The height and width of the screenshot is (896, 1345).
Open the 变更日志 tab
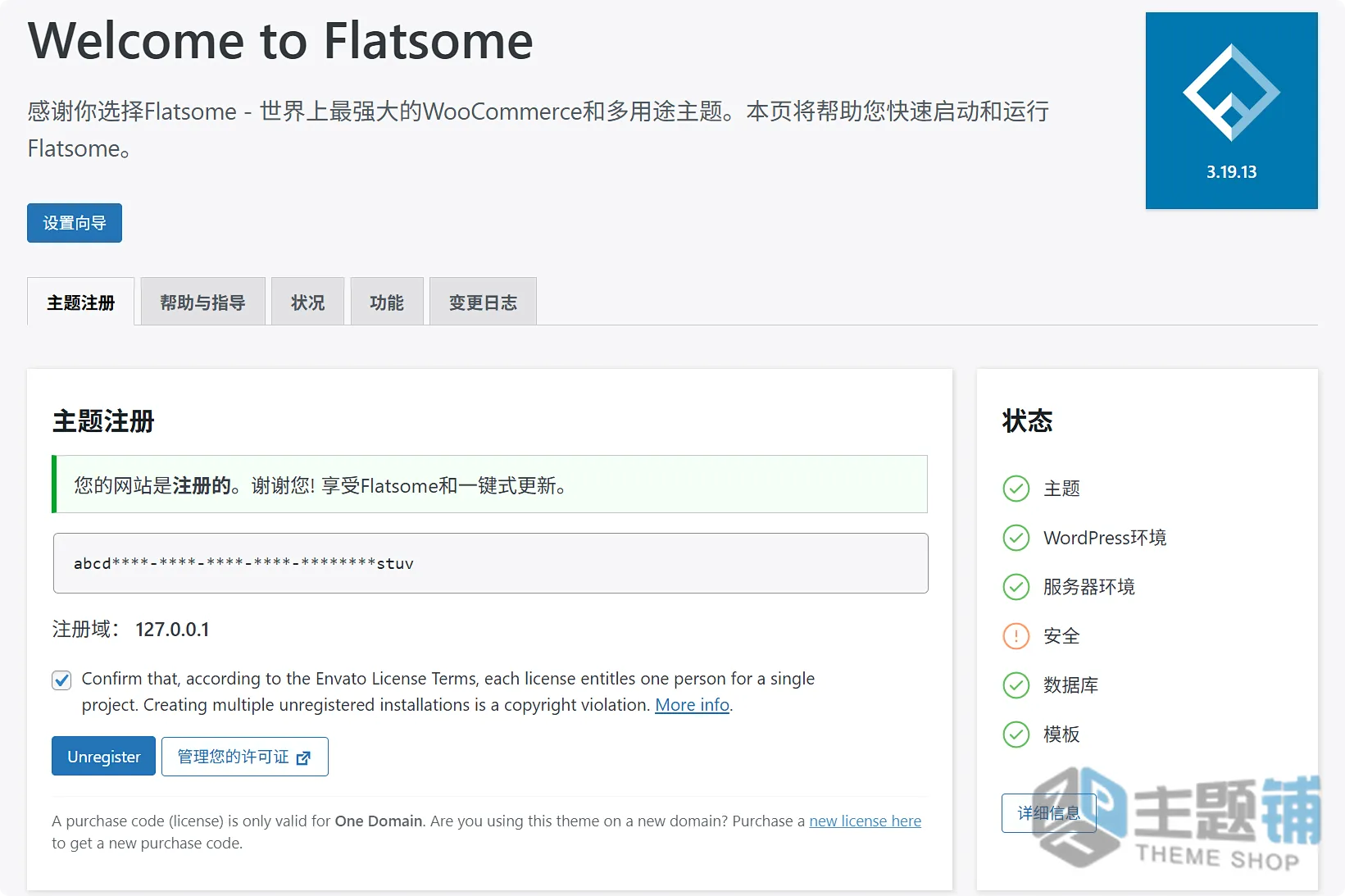483,302
